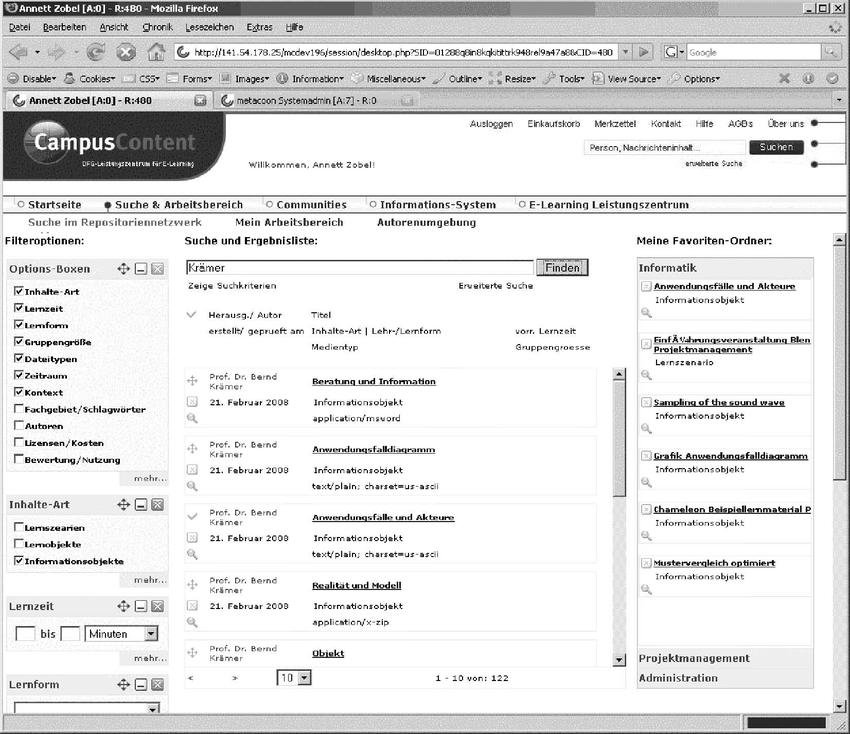
Task: Enable the Autoren checkbox
Action: [x=19, y=426]
